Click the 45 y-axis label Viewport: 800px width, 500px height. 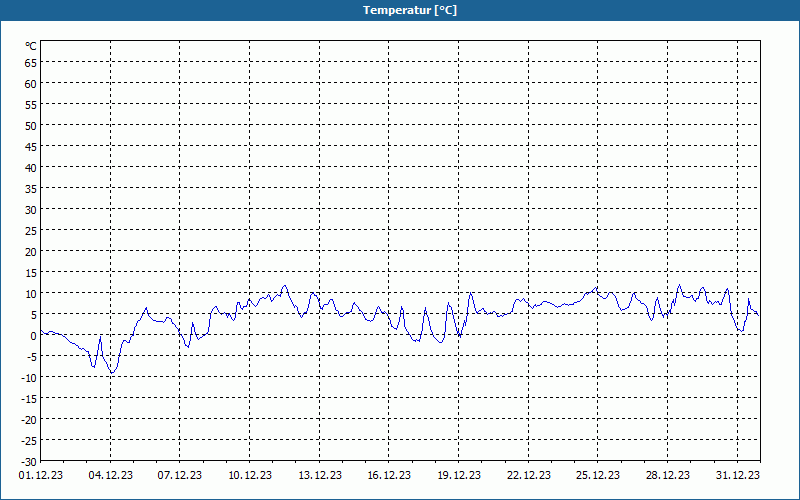pyautogui.click(x=31, y=147)
